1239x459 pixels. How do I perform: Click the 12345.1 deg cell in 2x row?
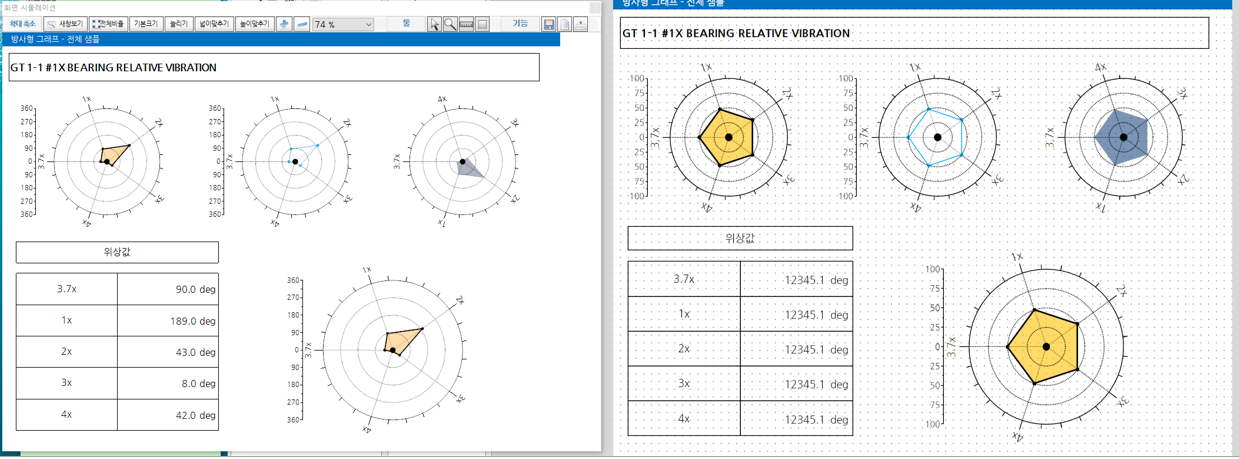(797, 349)
